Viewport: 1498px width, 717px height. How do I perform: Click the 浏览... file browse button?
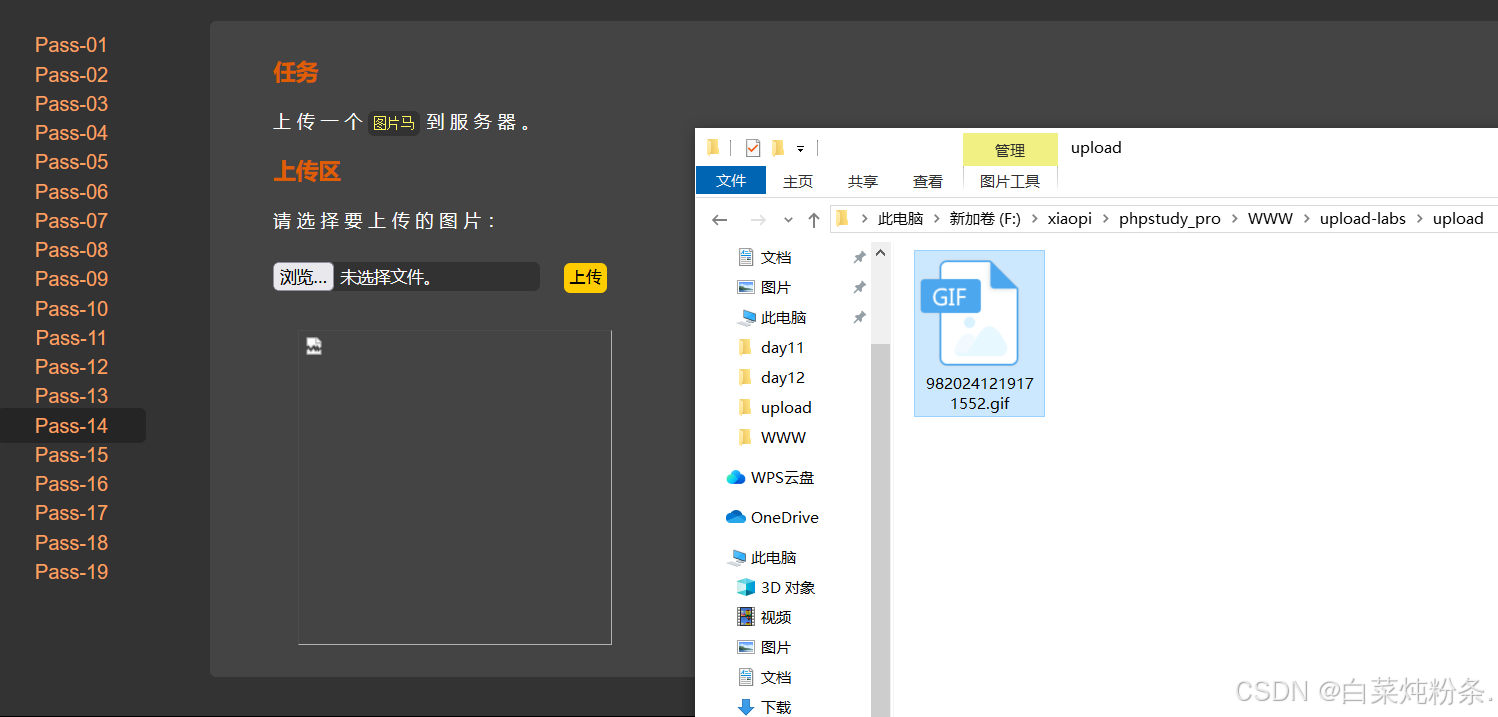pyautogui.click(x=303, y=277)
